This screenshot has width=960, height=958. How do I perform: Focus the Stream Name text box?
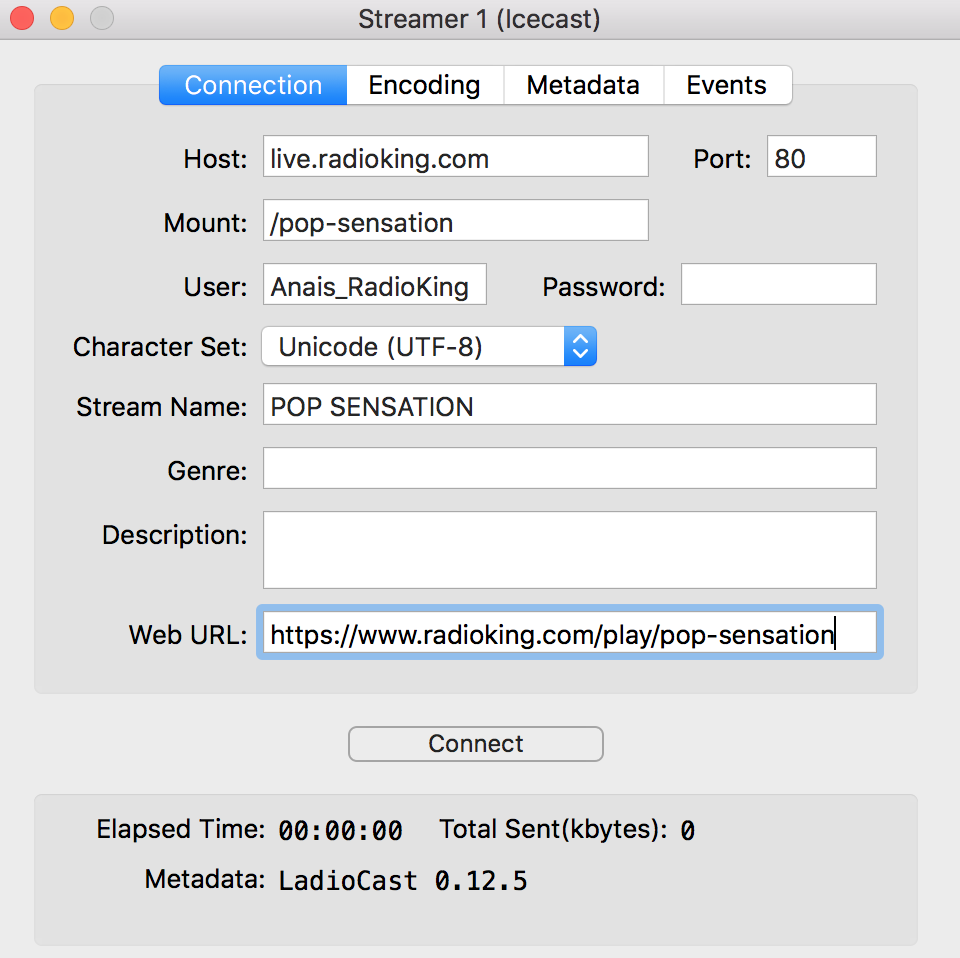[x=569, y=405]
